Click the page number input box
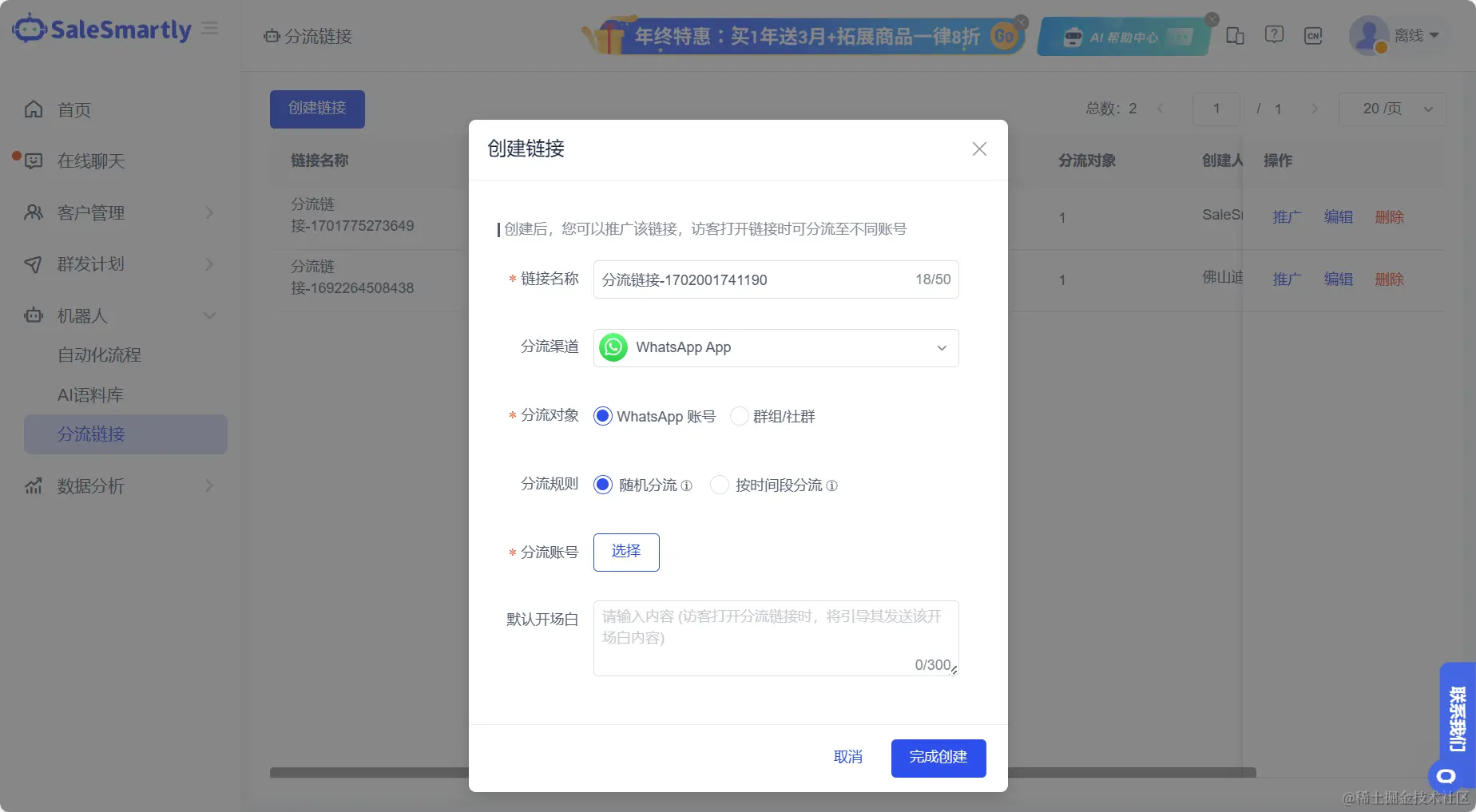This screenshot has width=1476, height=812. (1216, 109)
